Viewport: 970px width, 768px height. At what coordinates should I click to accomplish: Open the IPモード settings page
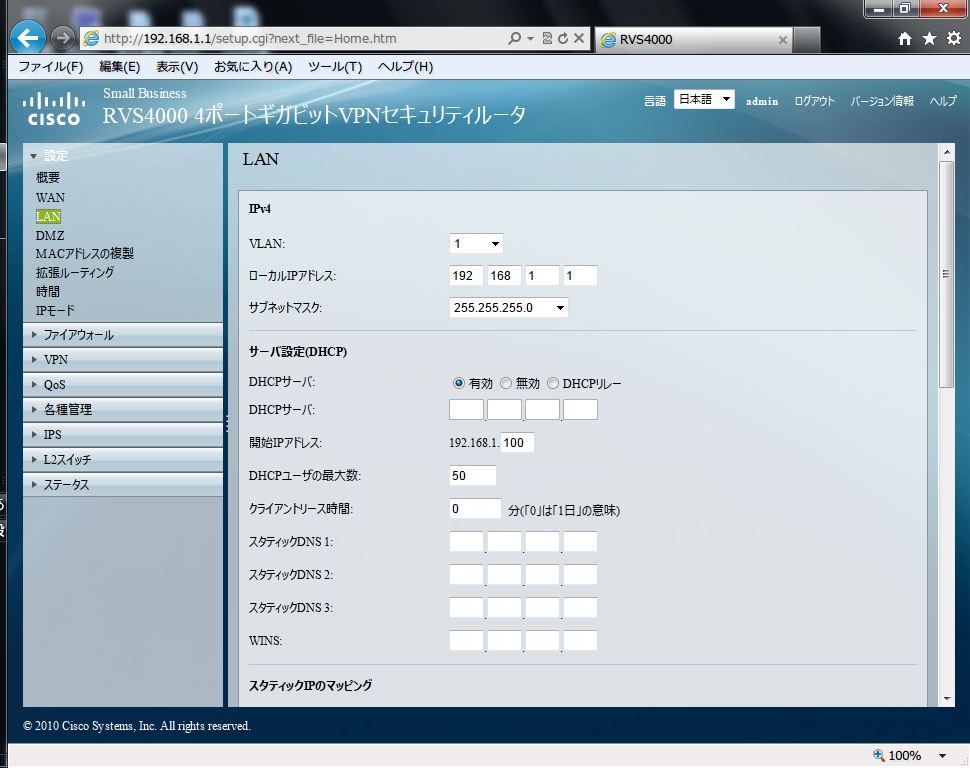tap(55, 310)
